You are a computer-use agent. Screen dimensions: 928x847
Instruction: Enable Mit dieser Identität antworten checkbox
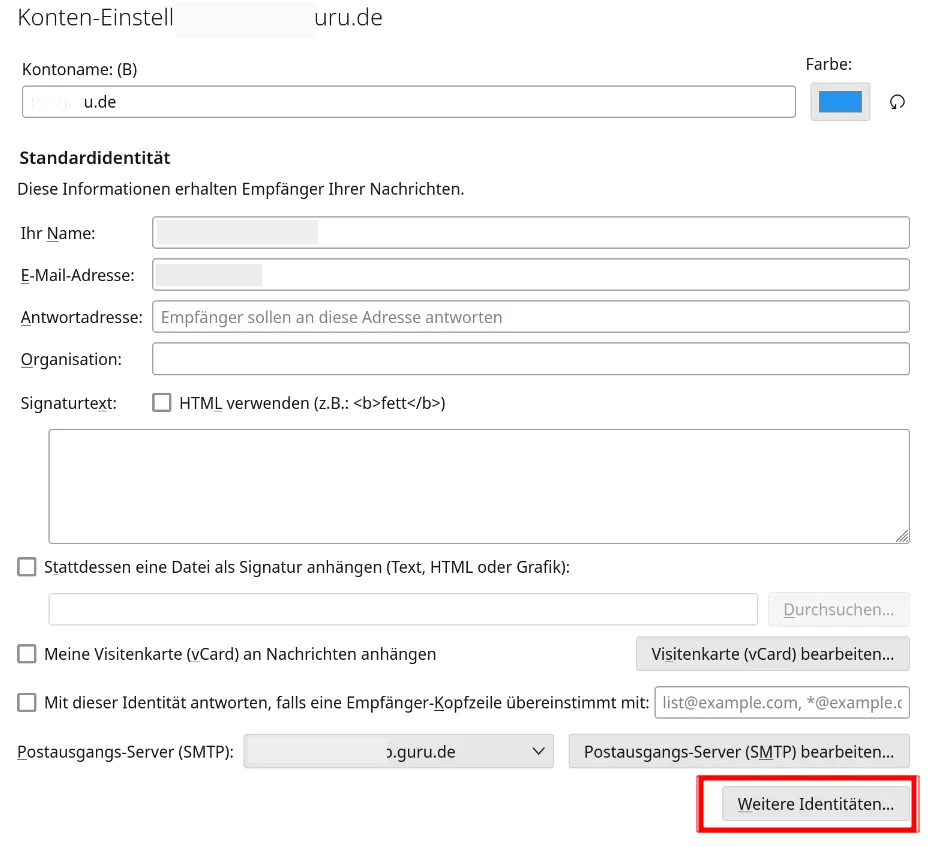point(27,702)
